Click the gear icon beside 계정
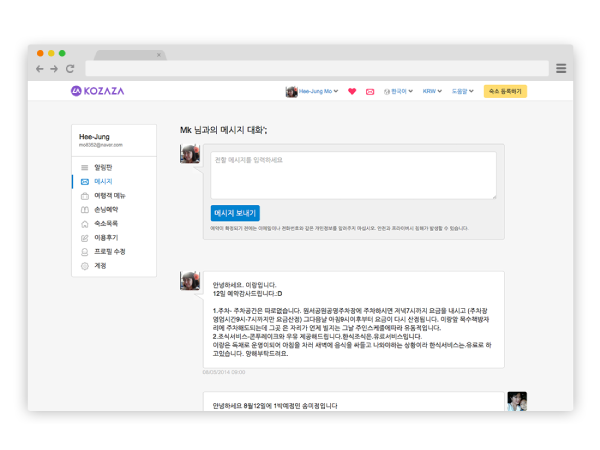 (x=85, y=266)
